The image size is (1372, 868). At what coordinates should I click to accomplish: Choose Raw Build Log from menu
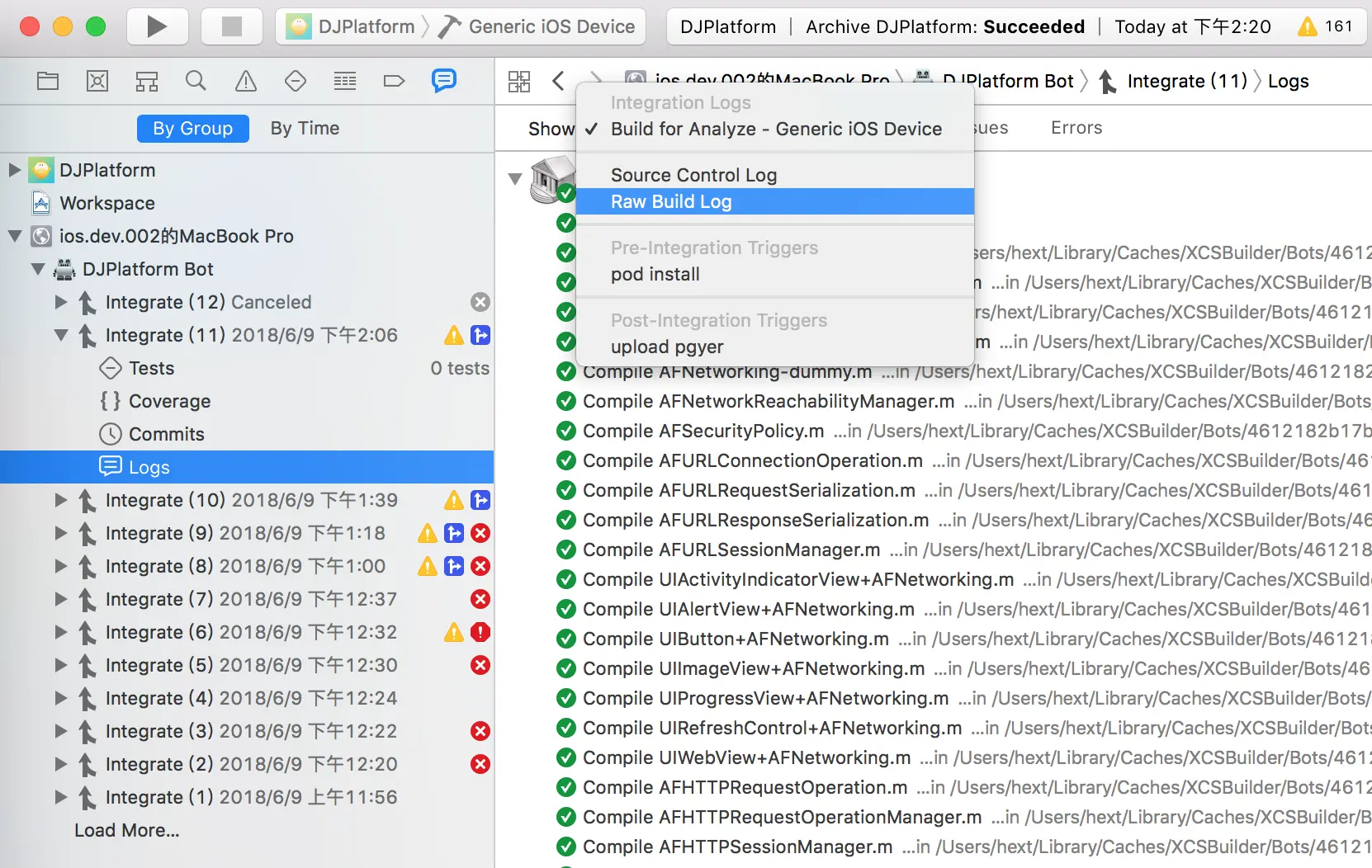click(775, 201)
